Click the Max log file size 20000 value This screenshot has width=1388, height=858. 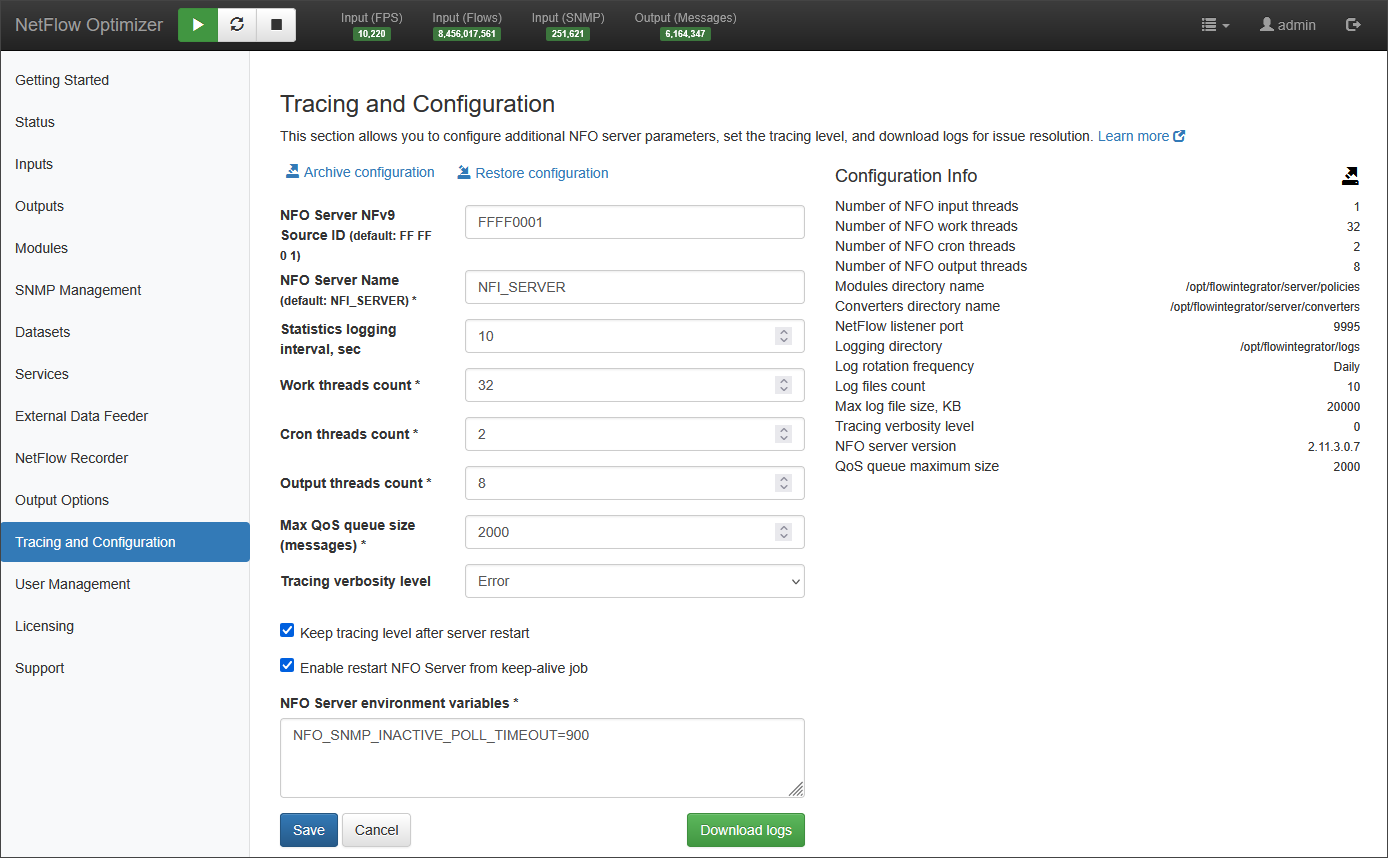[1343, 407]
